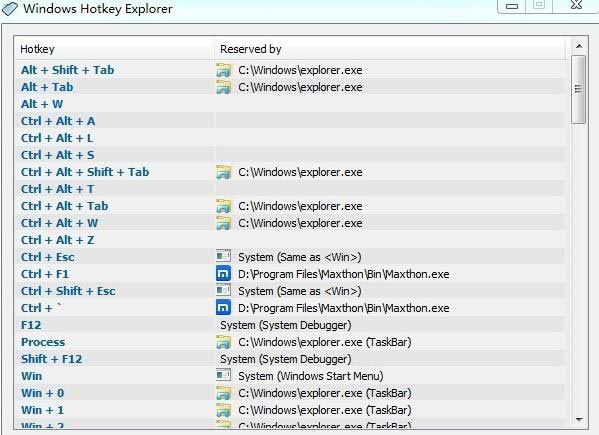
Task: Click Maxthon icon in Ctrl + ` row
Action: point(223,308)
